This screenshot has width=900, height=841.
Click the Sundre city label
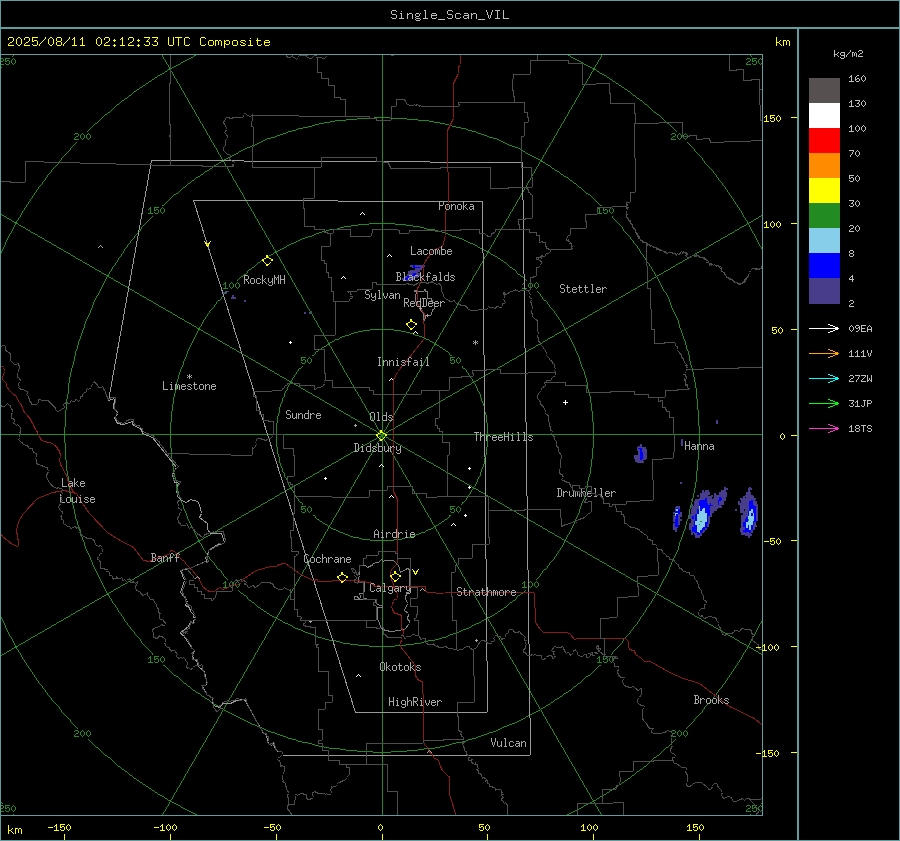[x=303, y=415]
